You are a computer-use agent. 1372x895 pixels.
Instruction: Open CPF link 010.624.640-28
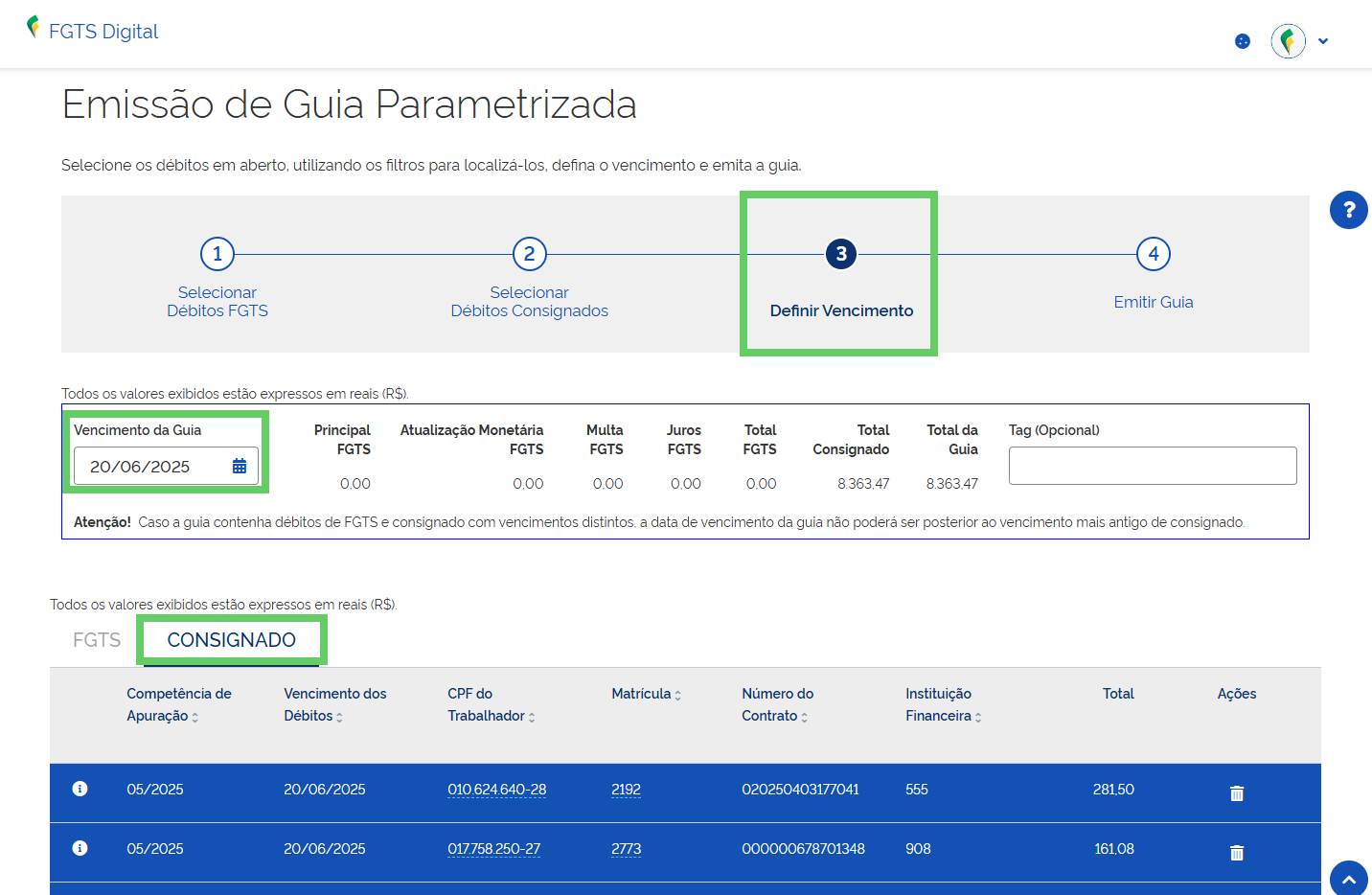496,790
